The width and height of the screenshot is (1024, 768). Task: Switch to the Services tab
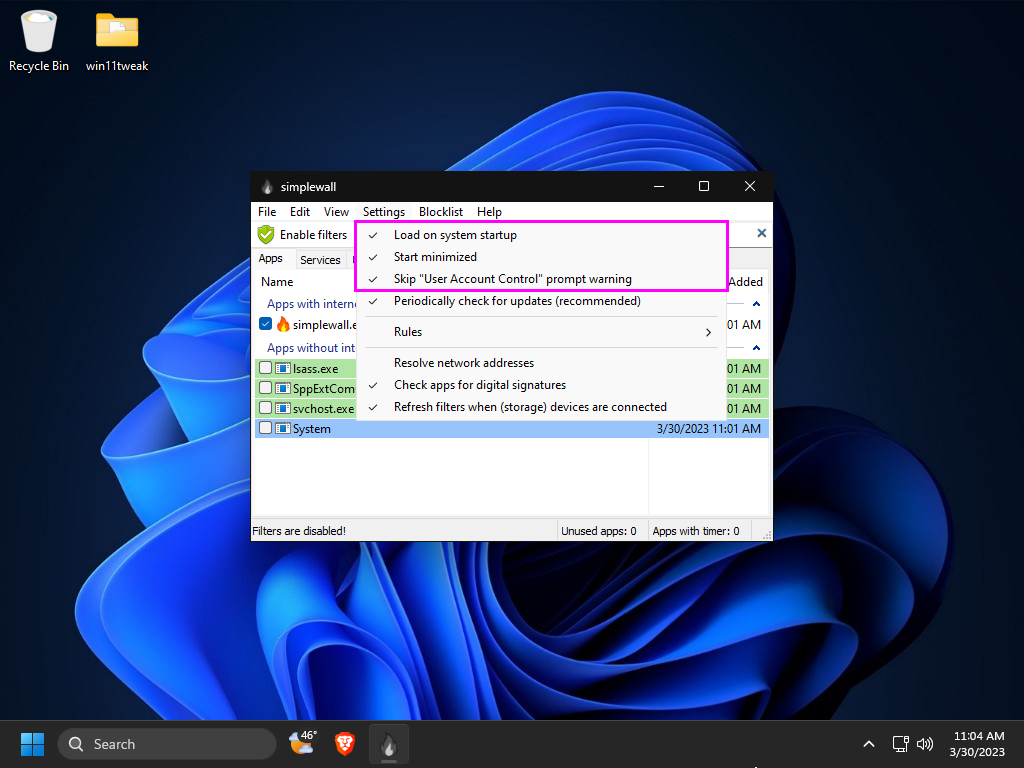(320, 260)
